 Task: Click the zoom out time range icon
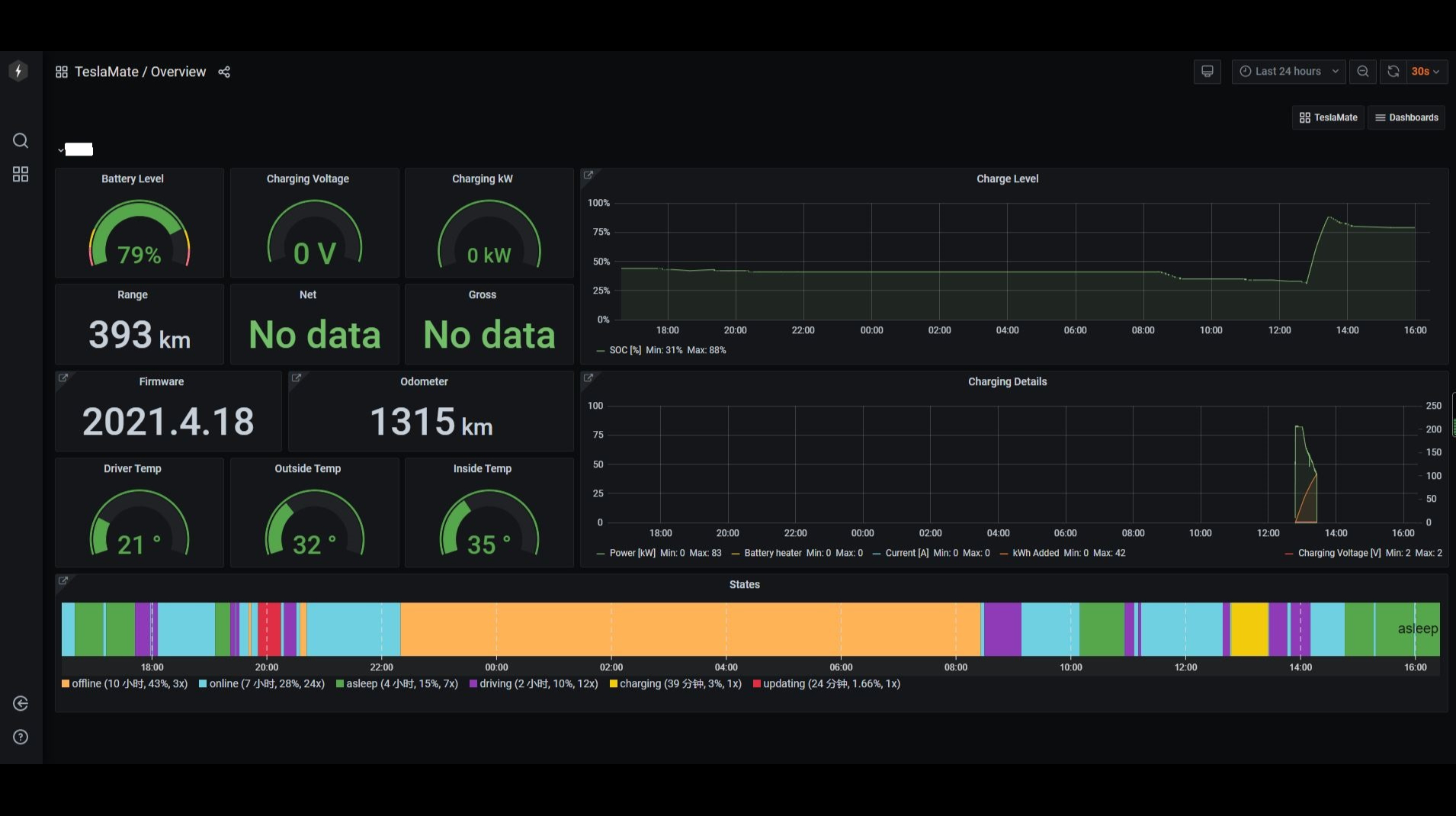(x=1362, y=71)
